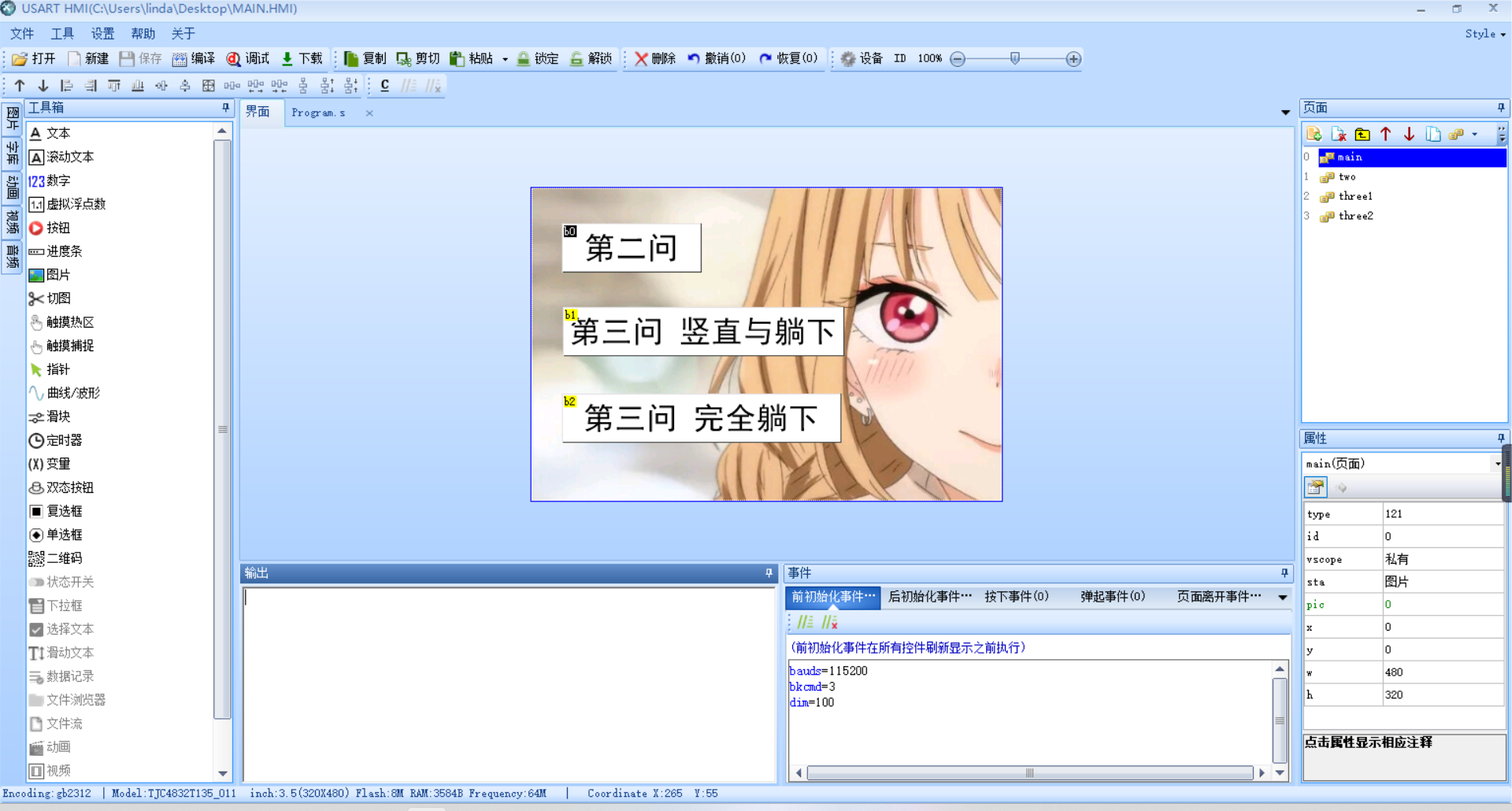
Task: Click the same-size icon in alignment toolbar
Action: point(209,86)
